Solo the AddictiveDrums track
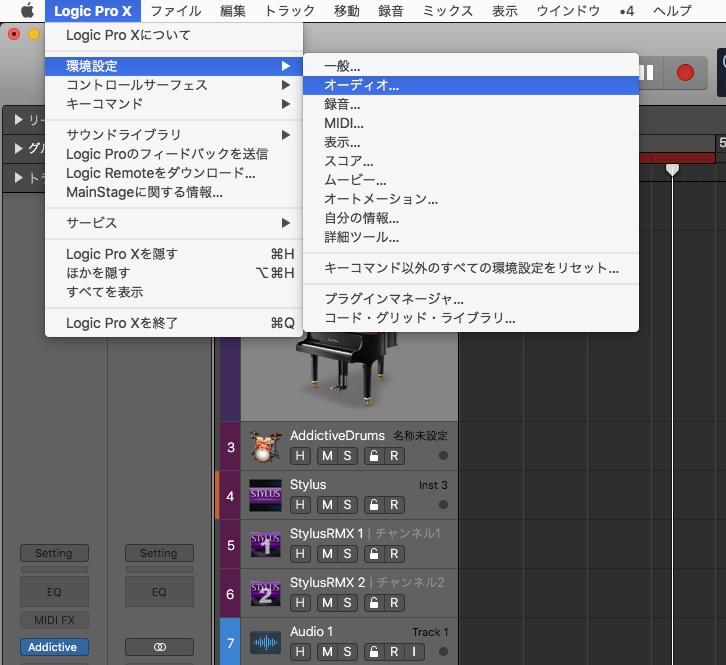726x665 pixels. coord(347,456)
